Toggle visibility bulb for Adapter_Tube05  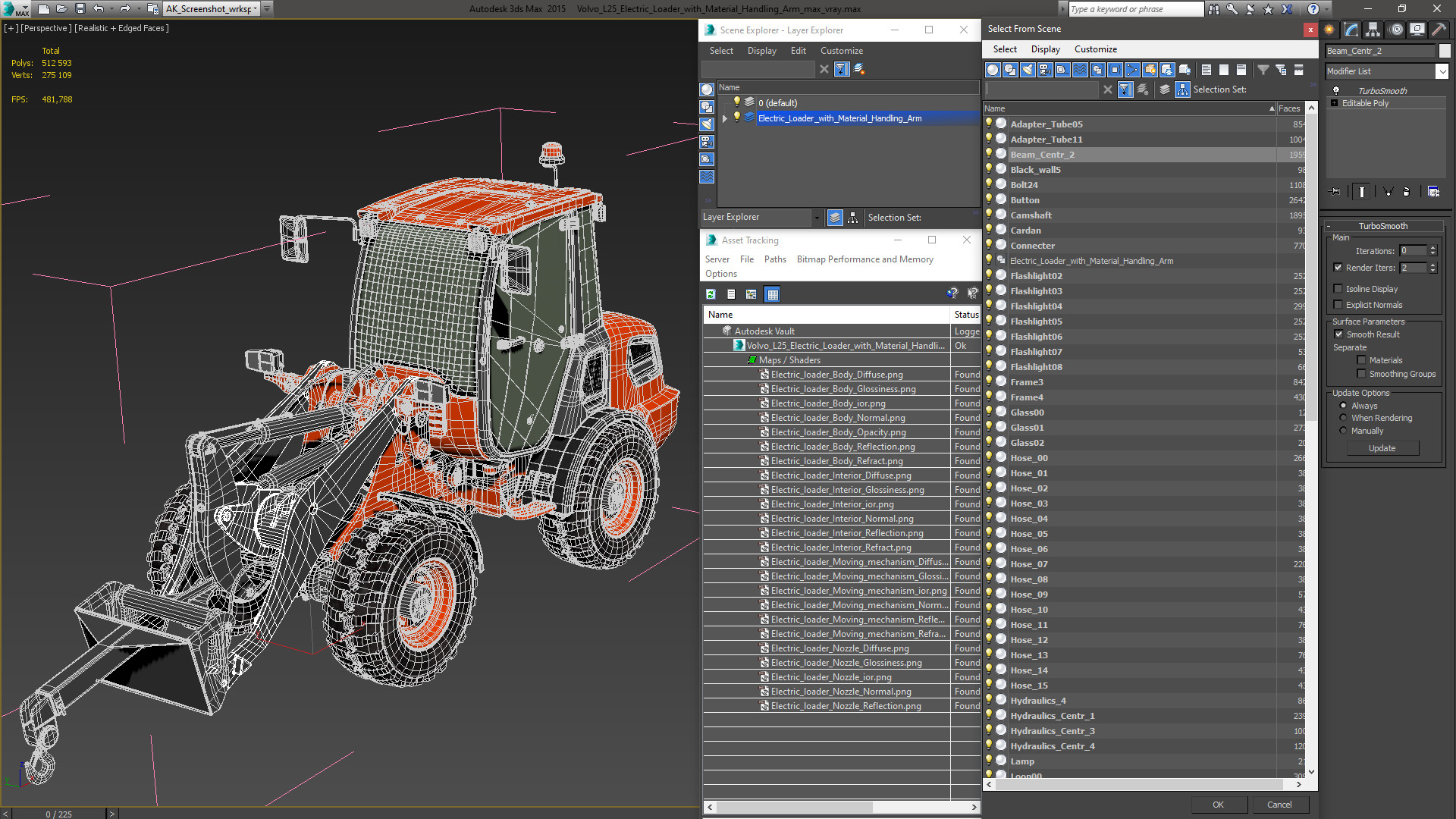click(x=989, y=124)
